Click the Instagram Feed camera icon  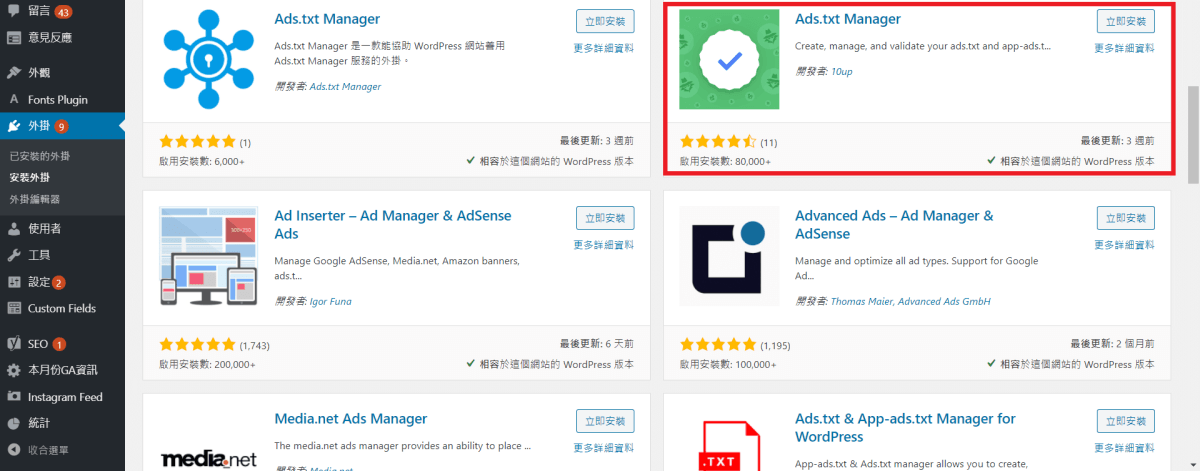coord(14,397)
